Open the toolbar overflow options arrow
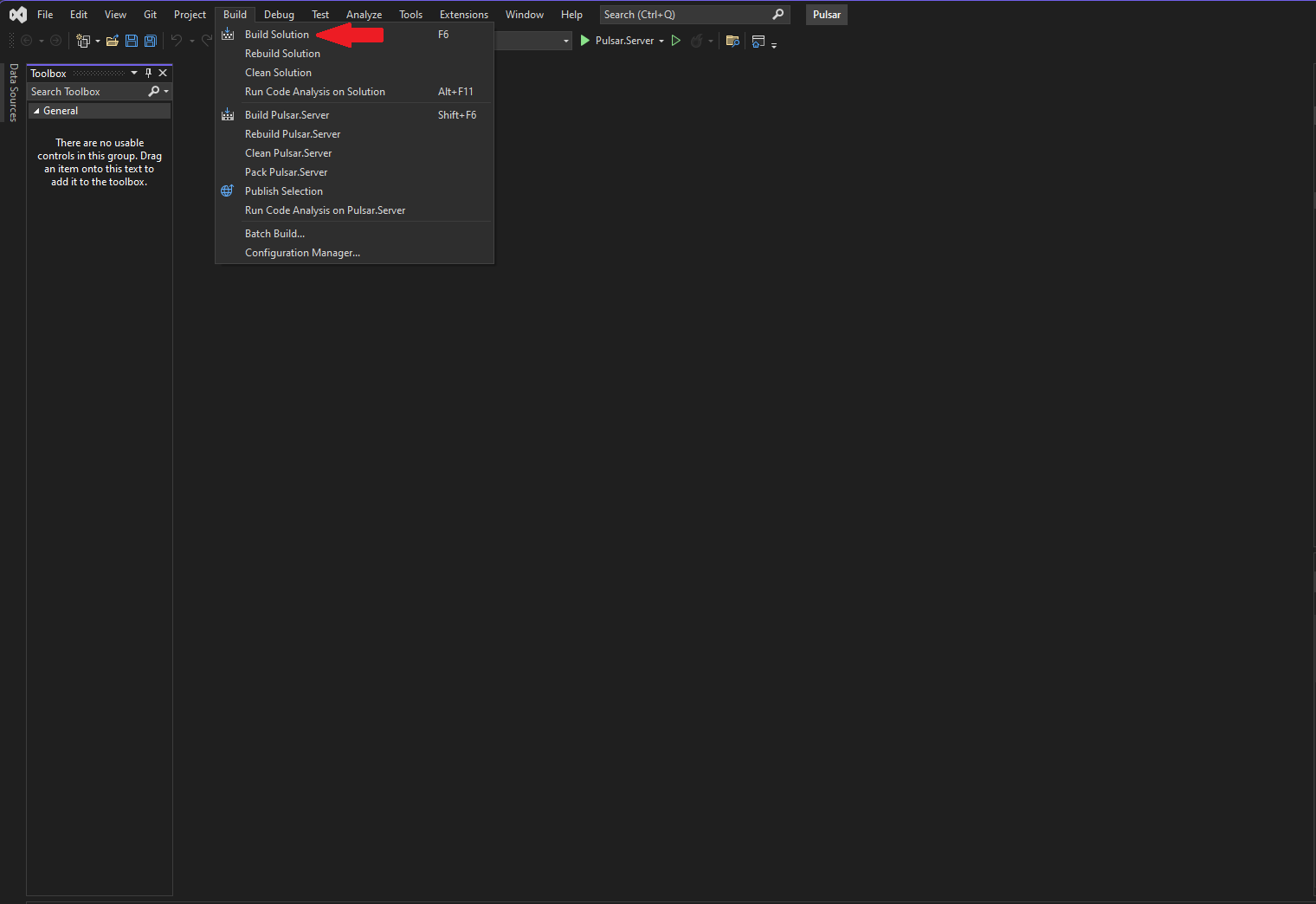 pos(774,43)
